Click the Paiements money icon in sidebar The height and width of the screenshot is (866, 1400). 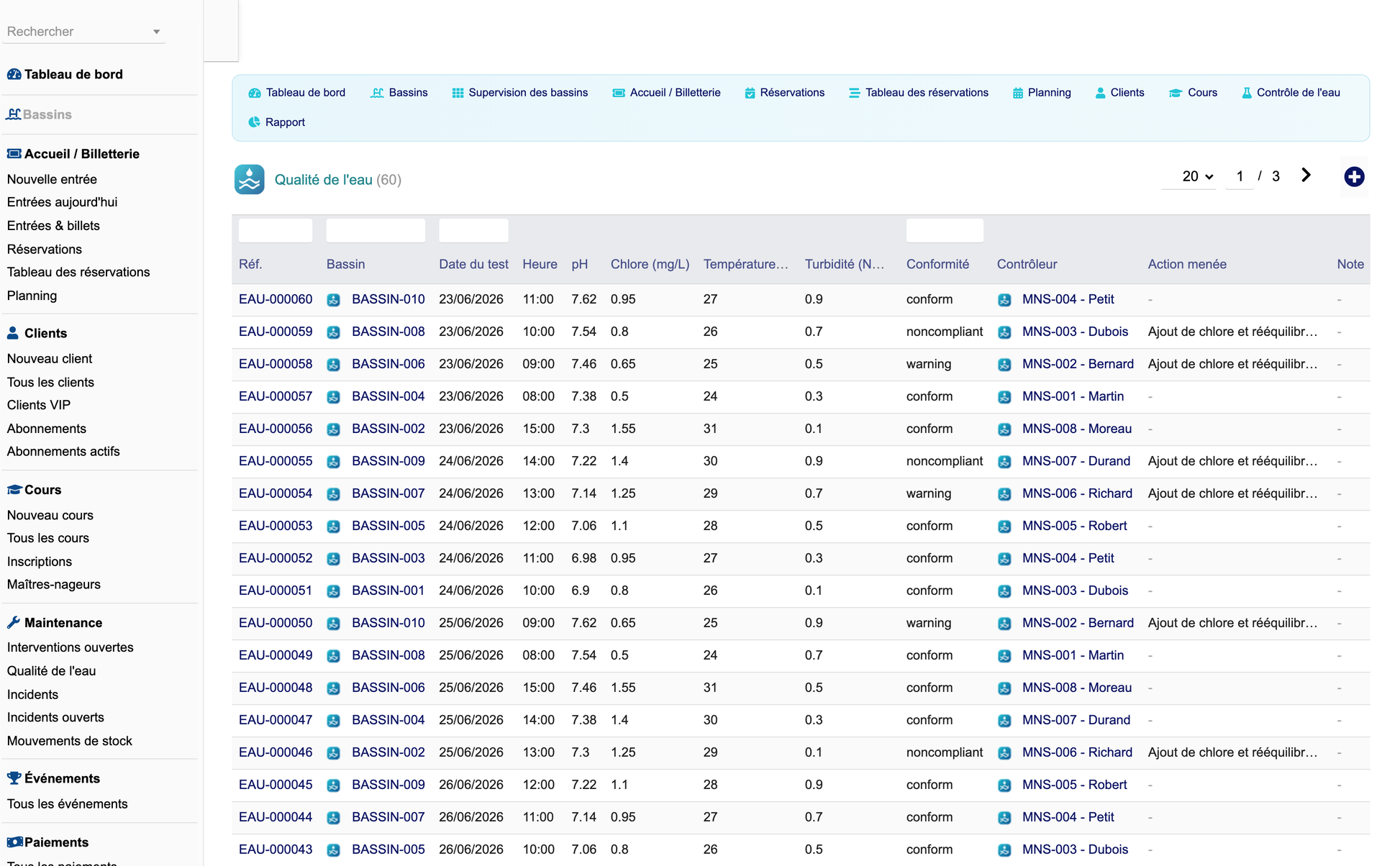(x=14, y=842)
